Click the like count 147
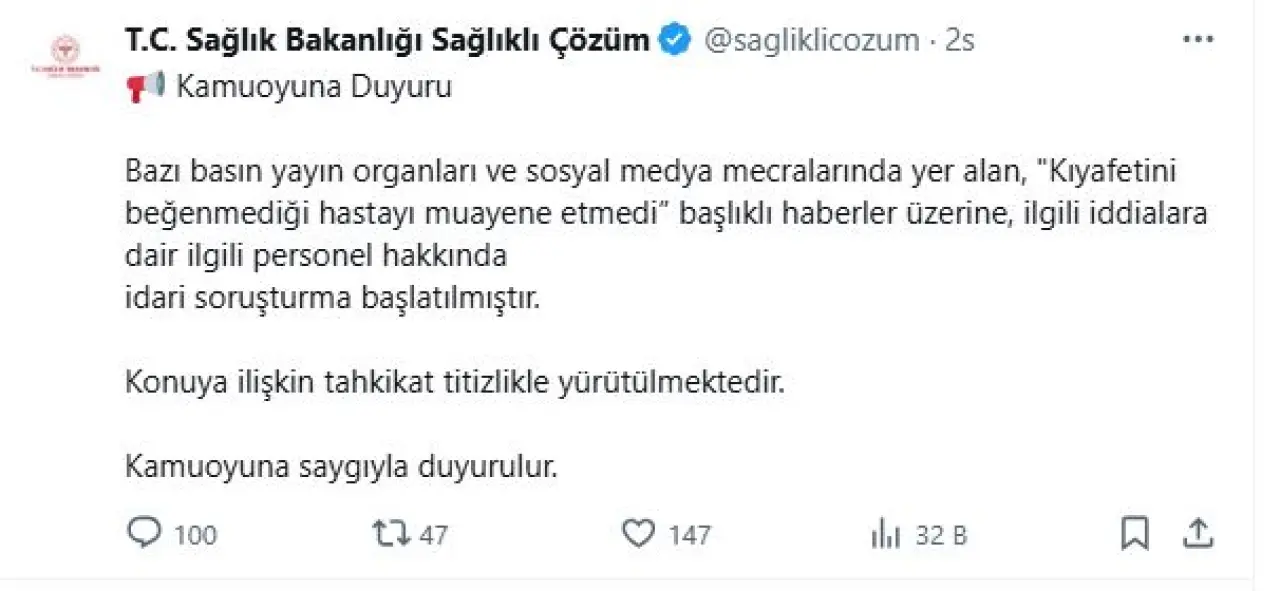The width and height of the screenshot is (1280, 591). (x=690, y=536)
